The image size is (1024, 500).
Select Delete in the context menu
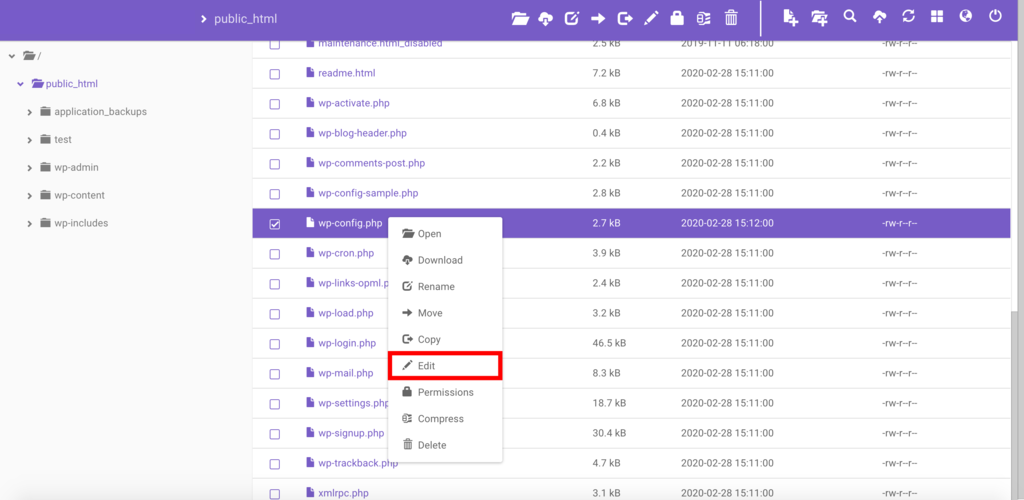tap(445, 445)
